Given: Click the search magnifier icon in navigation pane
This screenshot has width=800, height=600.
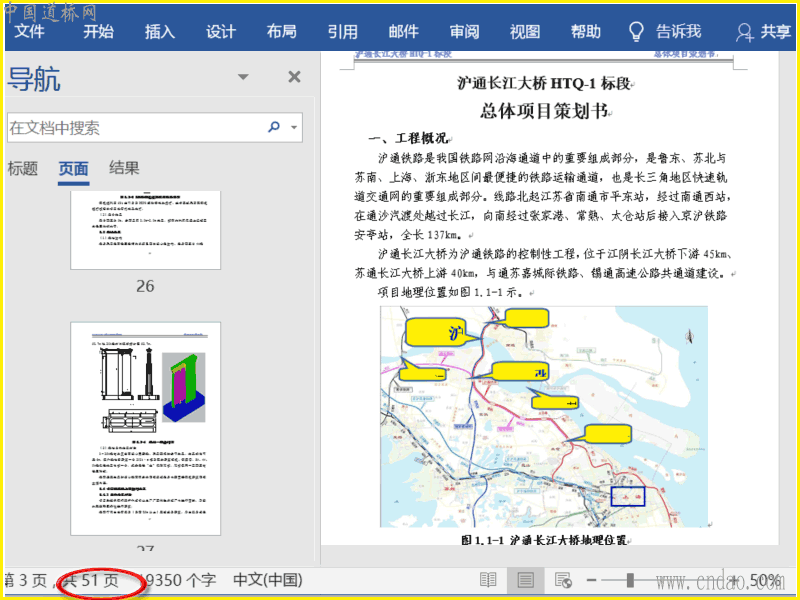Looking at the screenshot, I should click(x=274, y=128).
